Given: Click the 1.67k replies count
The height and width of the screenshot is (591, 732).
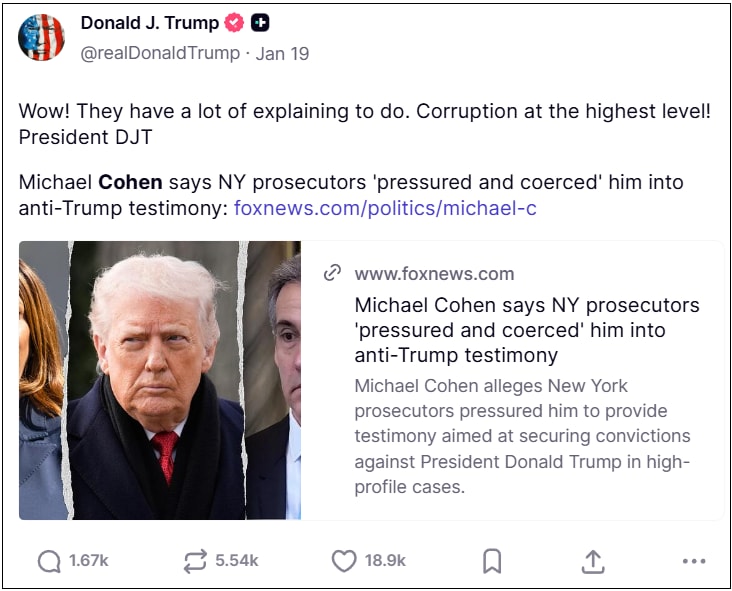Looking at the screenshot, I should 88,561.
